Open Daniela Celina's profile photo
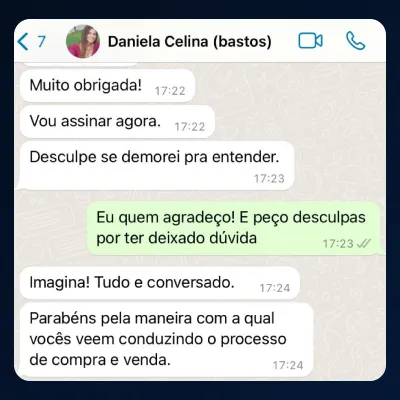The image size is (400, 400). point(83,42)
